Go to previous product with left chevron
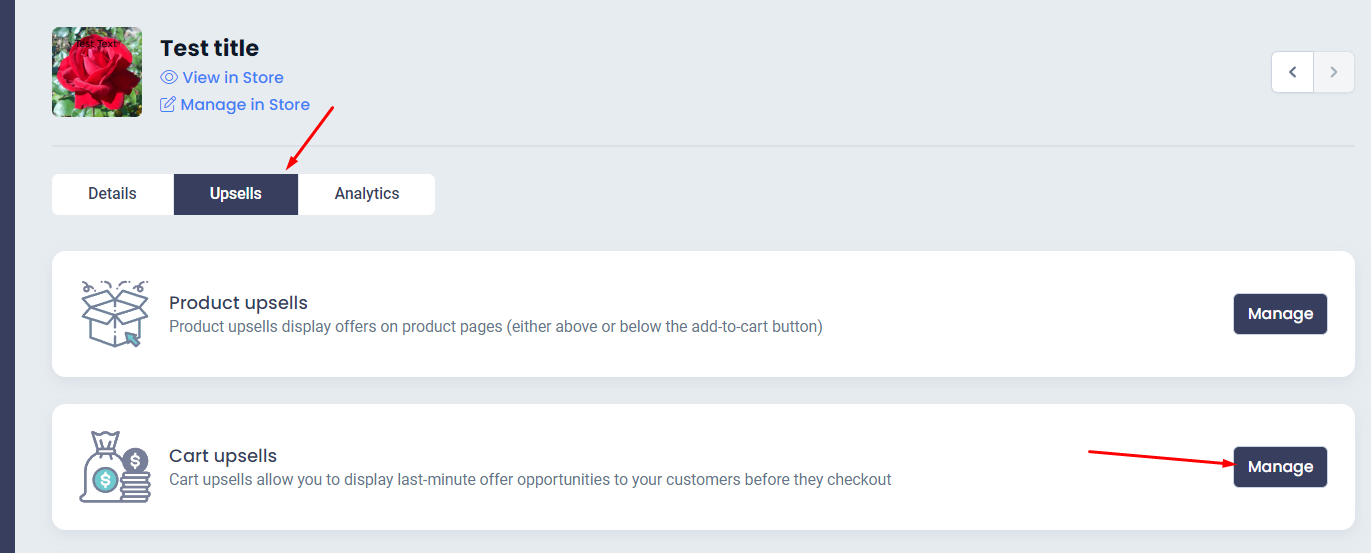Viewport: 1371px width, 553px height. coord(1293,72)
